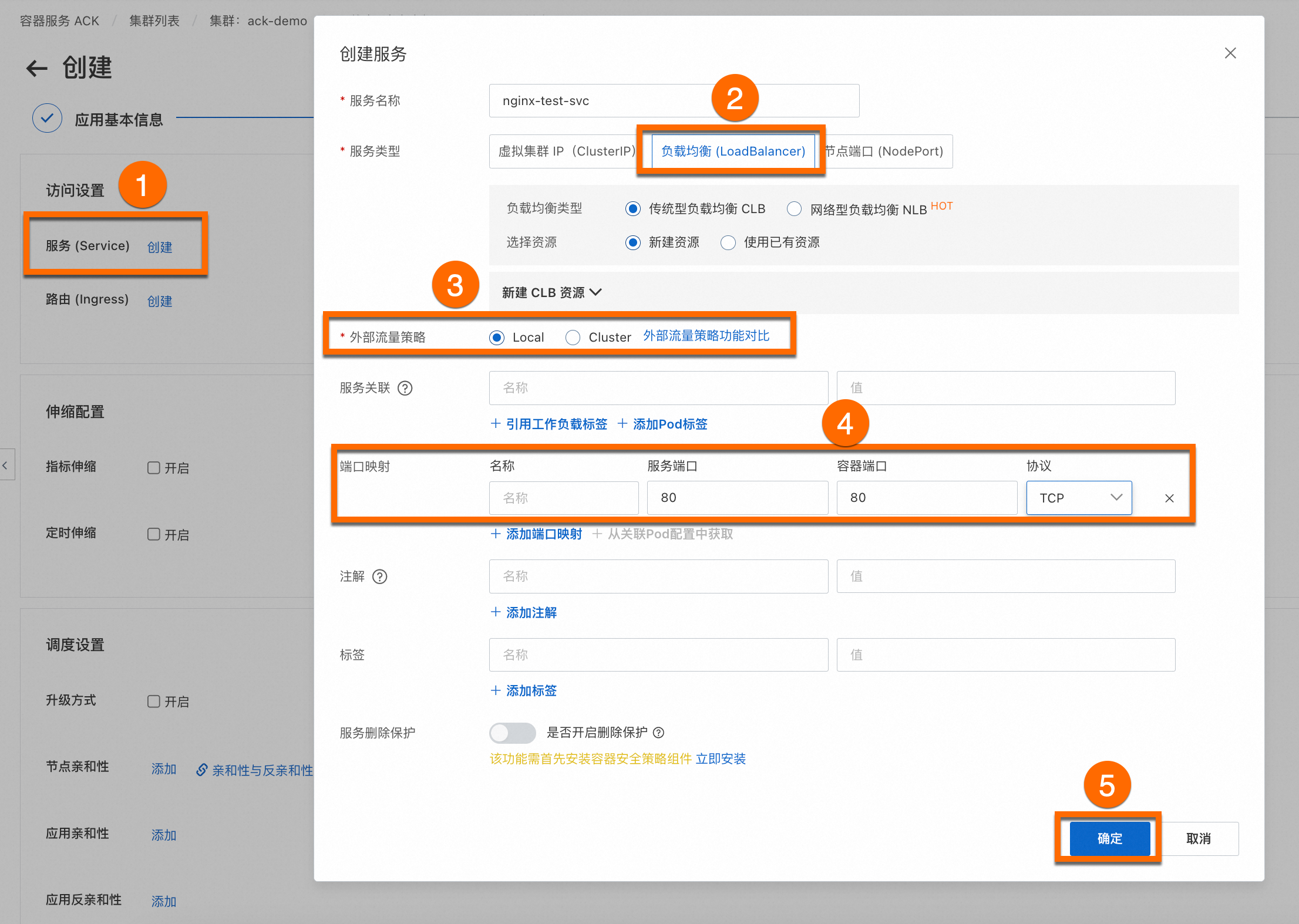The width and height of the screenshot is (1299, 924).
Task: Go to 集群列表 breadcrumb
Action: (x=154, y=21)
